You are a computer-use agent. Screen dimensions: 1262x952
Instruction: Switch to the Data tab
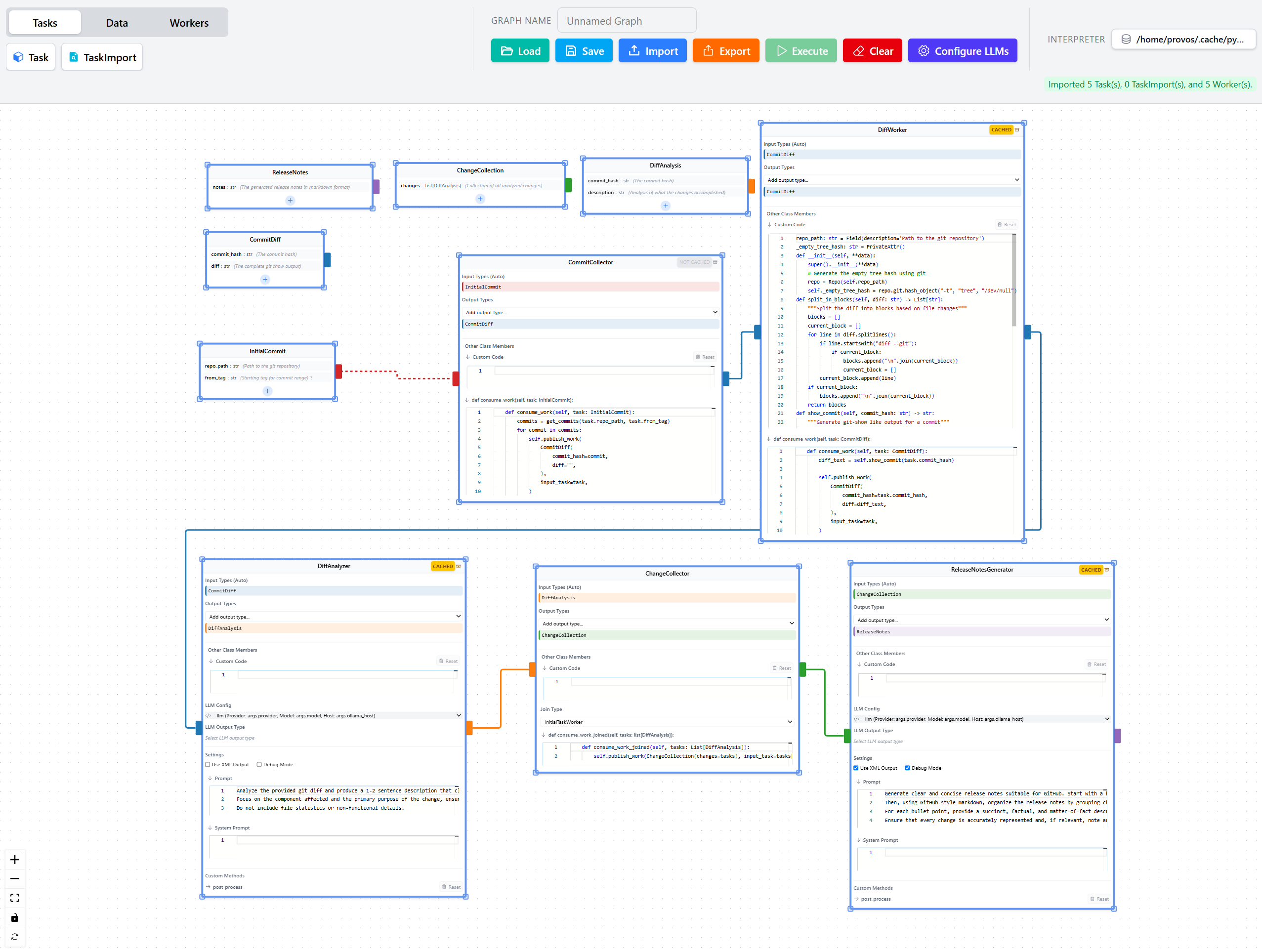click(117, 23)
